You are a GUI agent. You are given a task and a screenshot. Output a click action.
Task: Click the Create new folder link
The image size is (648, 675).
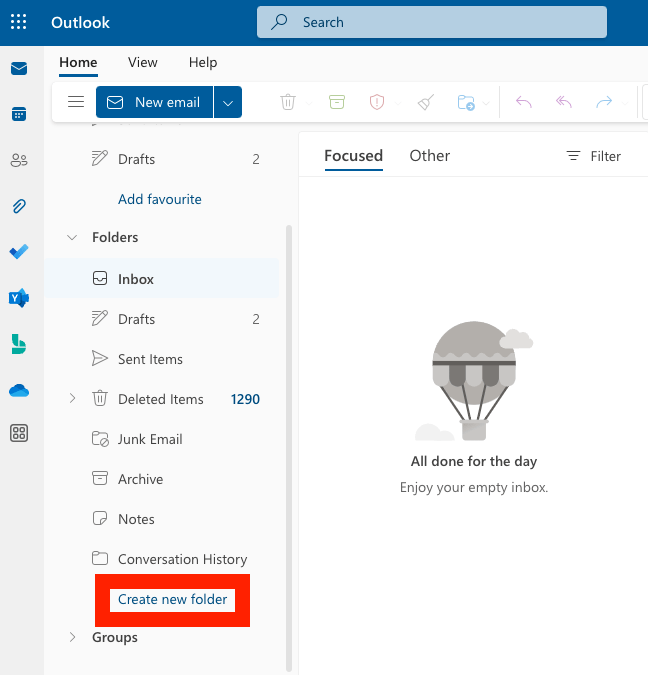[172, 600]
